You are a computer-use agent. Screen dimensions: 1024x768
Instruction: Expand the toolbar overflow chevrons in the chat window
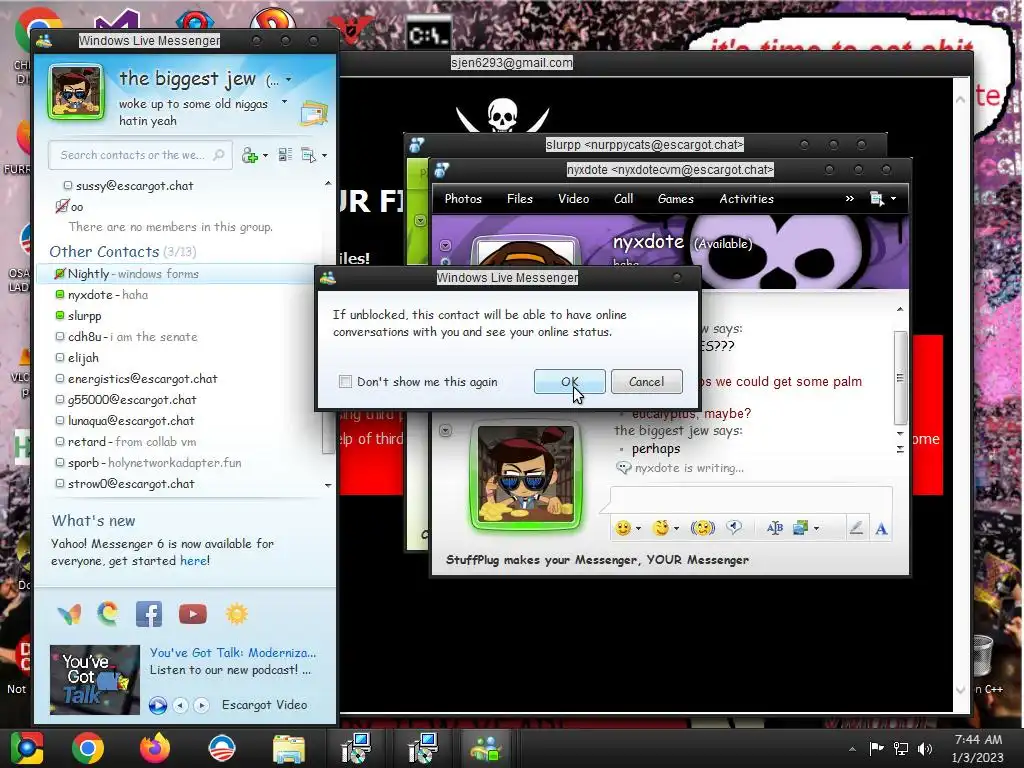pyautogui.click(x=850, y=199)
